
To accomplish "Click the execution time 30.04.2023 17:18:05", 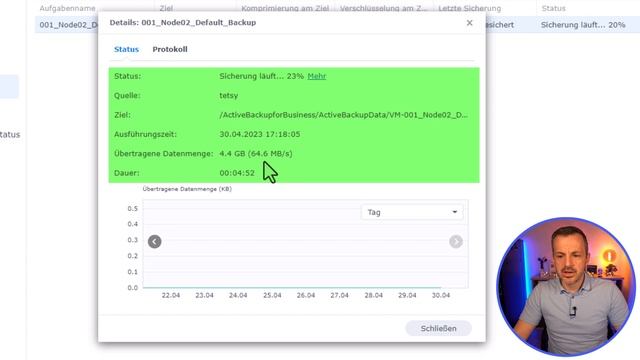I will click(260, 134).
